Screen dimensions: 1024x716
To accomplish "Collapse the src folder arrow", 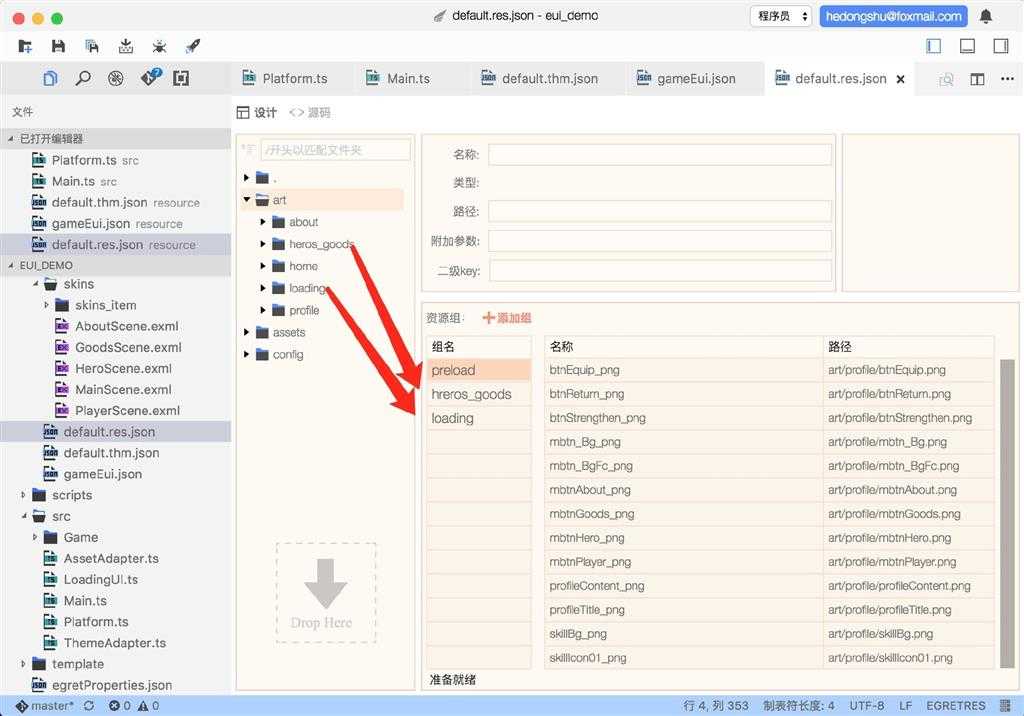I will (24, 516).
